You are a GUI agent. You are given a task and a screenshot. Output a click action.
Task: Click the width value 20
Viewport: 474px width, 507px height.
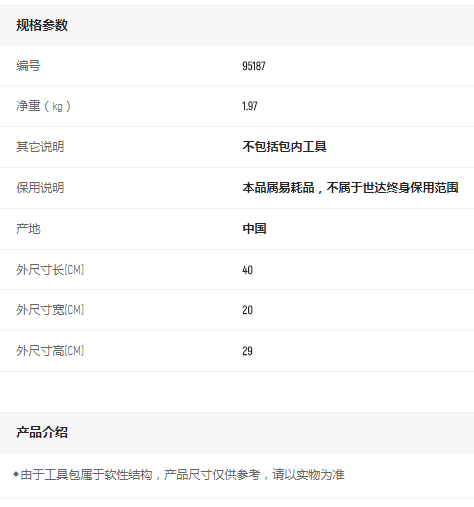point(247,310)
